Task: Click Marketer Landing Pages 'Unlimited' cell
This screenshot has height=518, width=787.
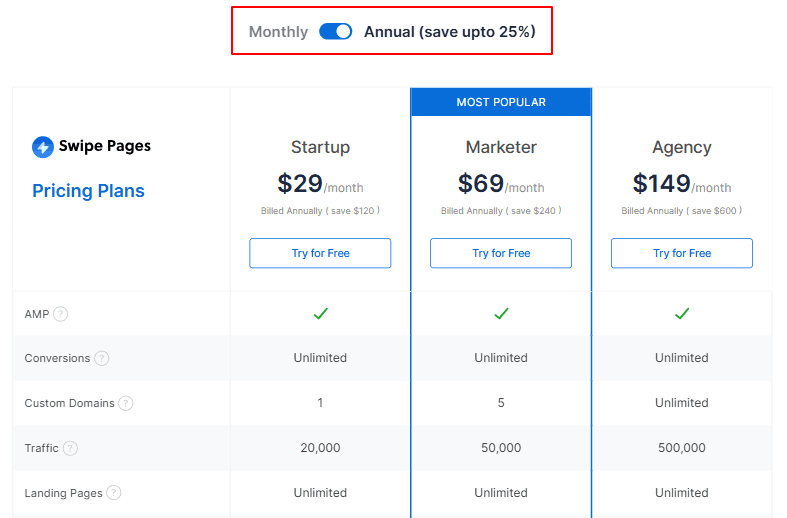Action: [x=501, y=493]
